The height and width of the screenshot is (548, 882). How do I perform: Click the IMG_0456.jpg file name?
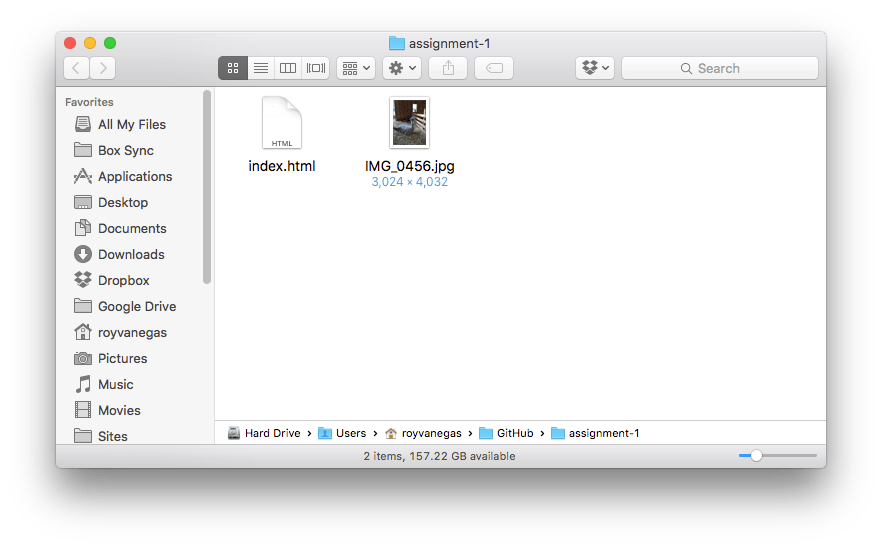click(410, 166)
